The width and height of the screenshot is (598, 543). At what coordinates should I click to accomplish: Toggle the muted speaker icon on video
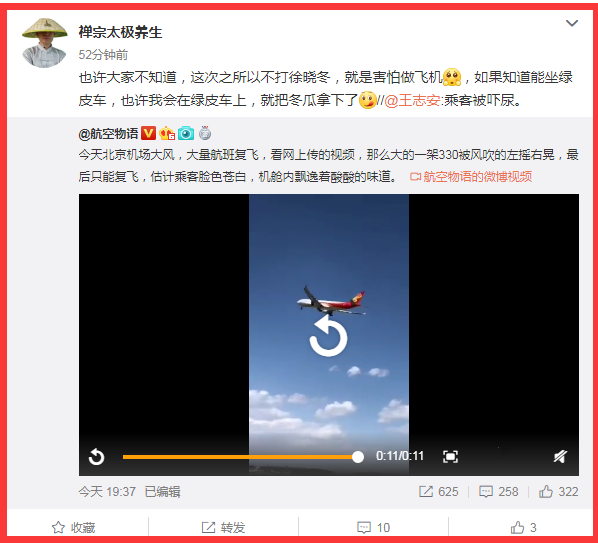point(560,456)
